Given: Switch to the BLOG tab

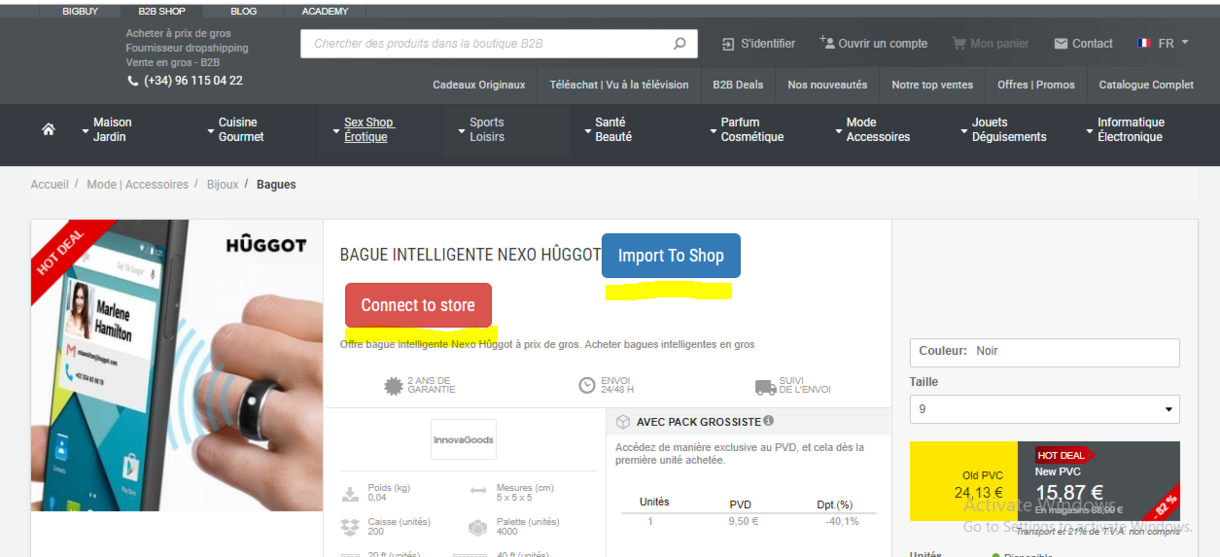Looking at the screenshot, I should click(243, 12).
